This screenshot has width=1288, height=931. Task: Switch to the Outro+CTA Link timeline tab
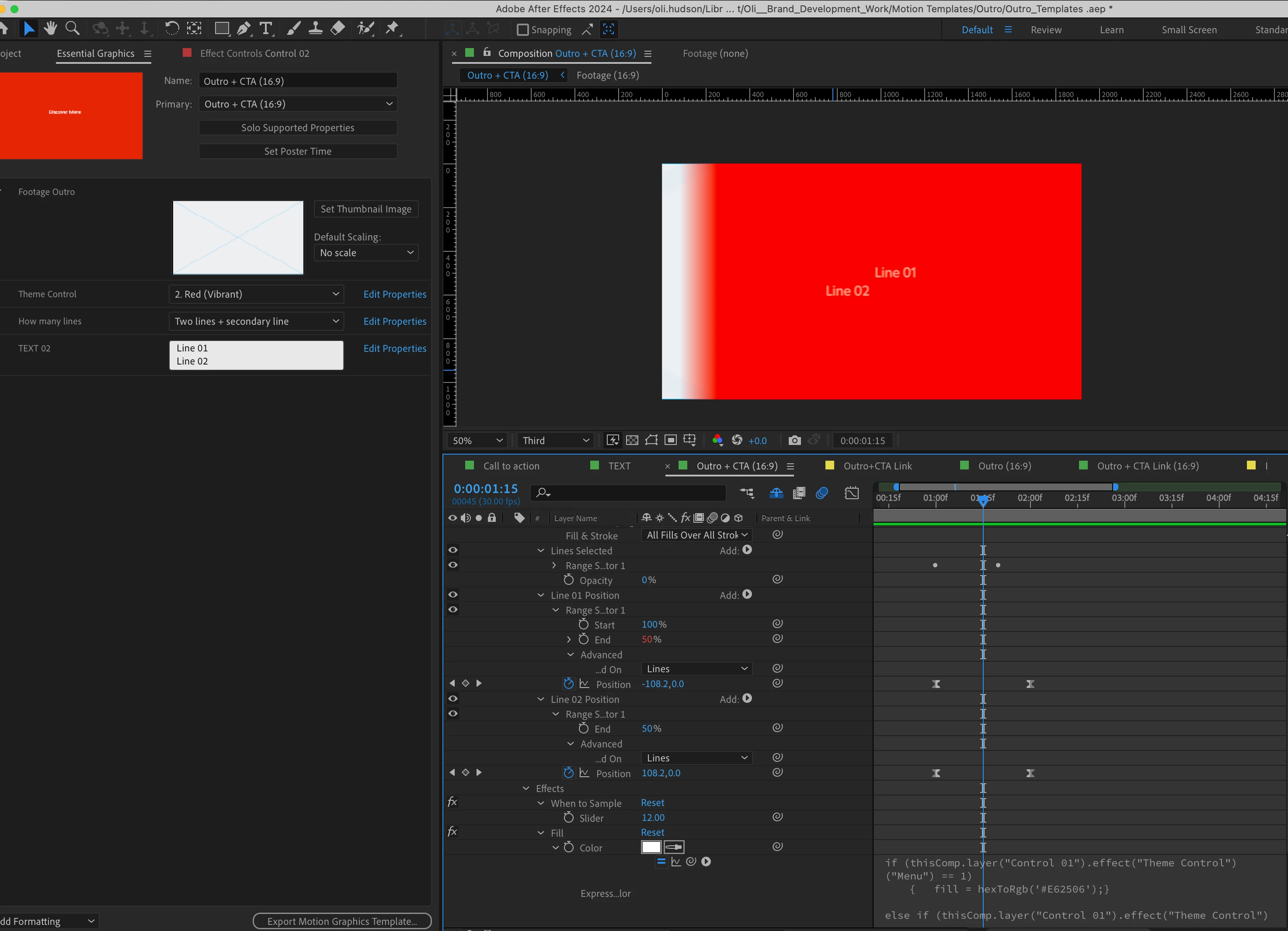(x=877, y=466)
